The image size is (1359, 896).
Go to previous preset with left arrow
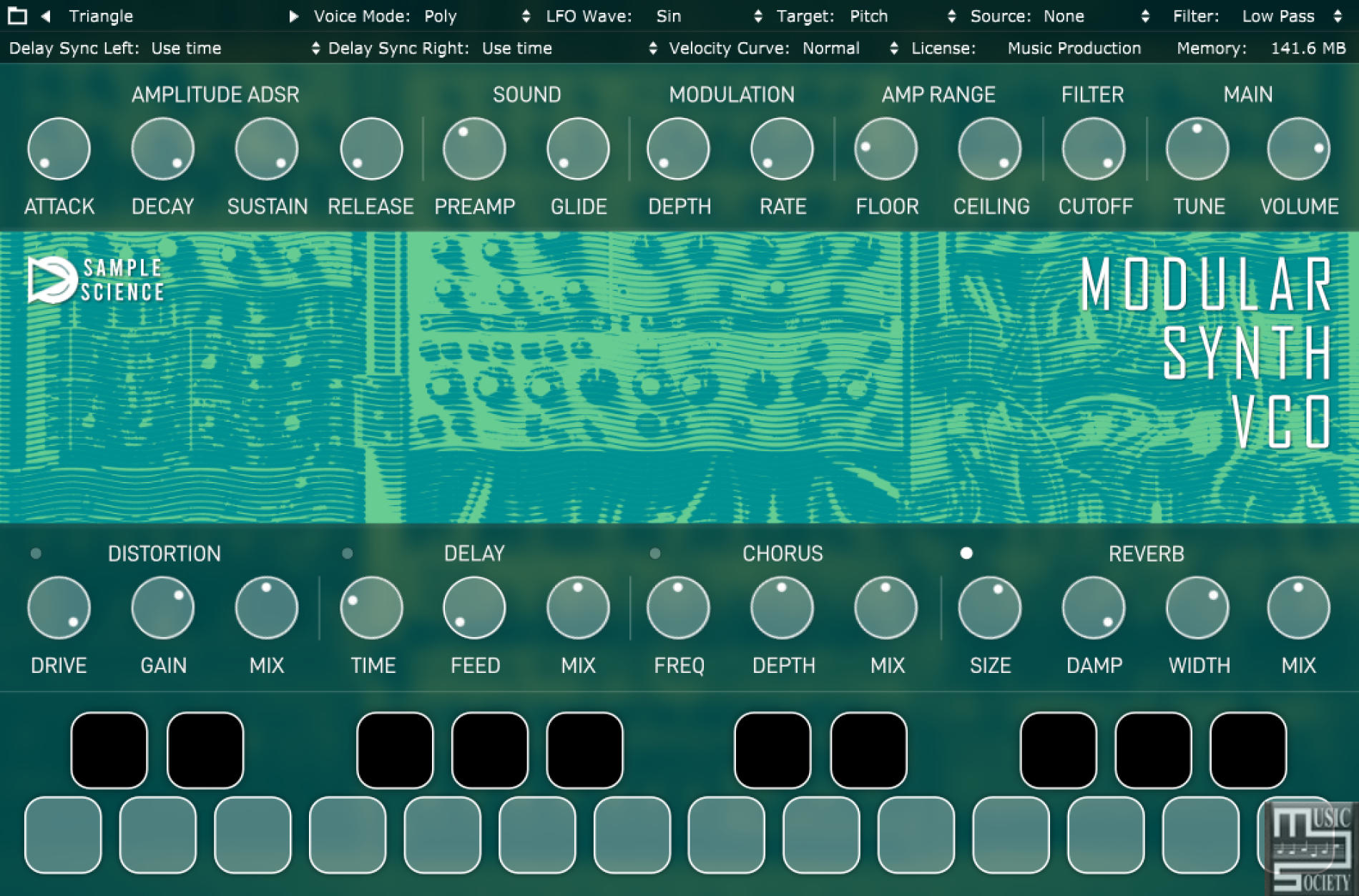(x=46, y=16)
